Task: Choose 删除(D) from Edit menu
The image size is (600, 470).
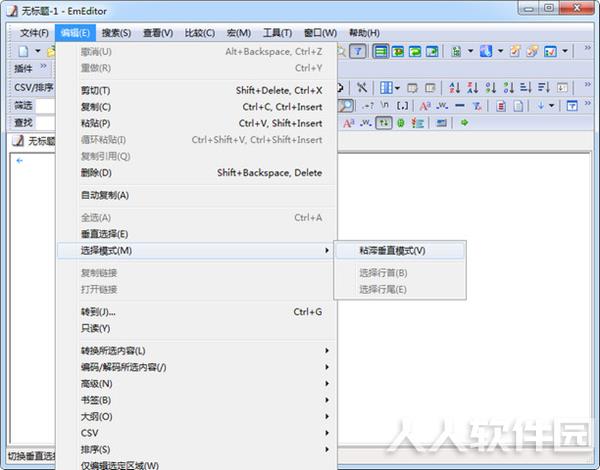Action: point(196,173)
